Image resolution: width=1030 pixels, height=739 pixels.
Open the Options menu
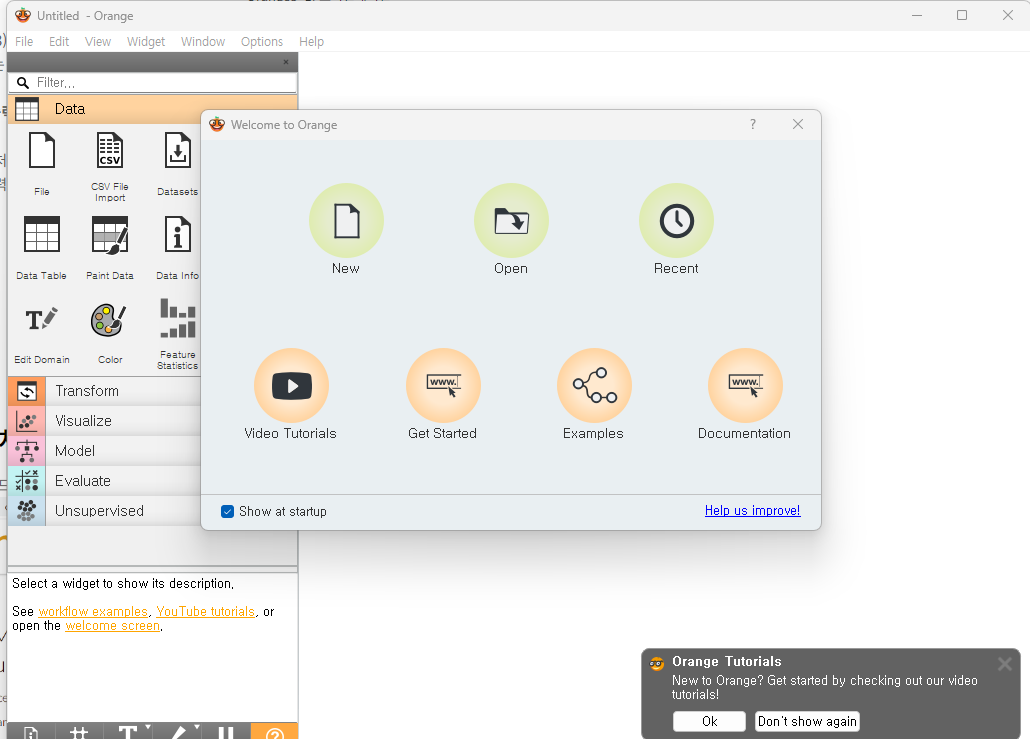262,41
